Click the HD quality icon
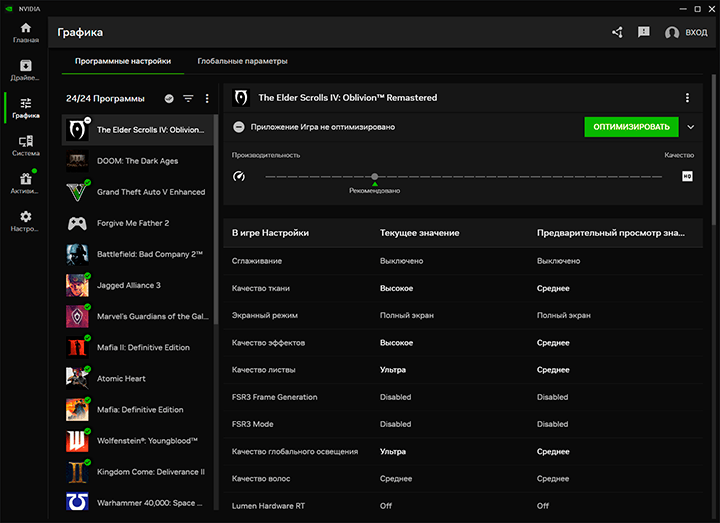The image size is (720, 523). point(687,176)
